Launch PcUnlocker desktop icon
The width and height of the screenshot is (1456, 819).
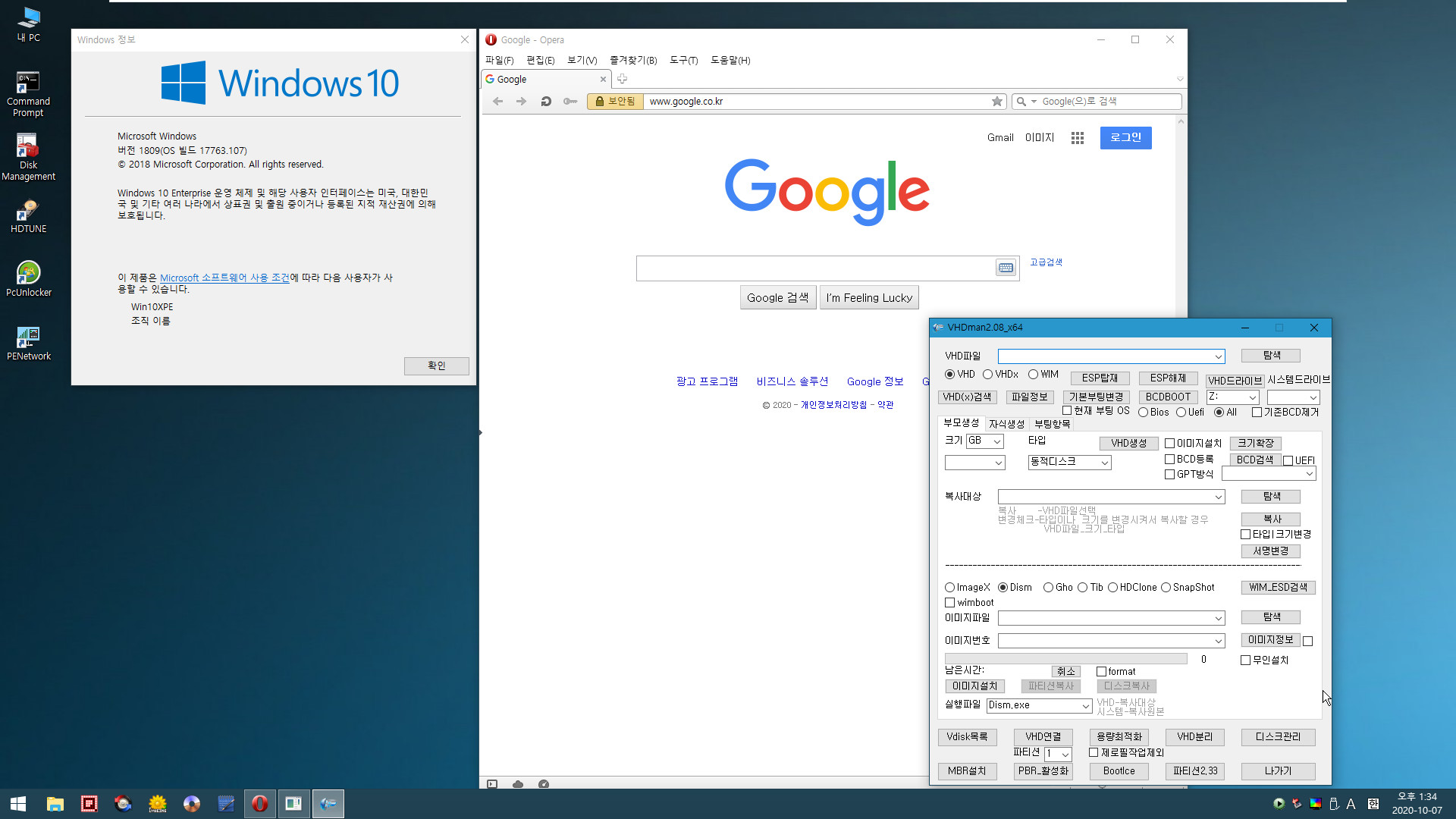[x=29, y=278]
